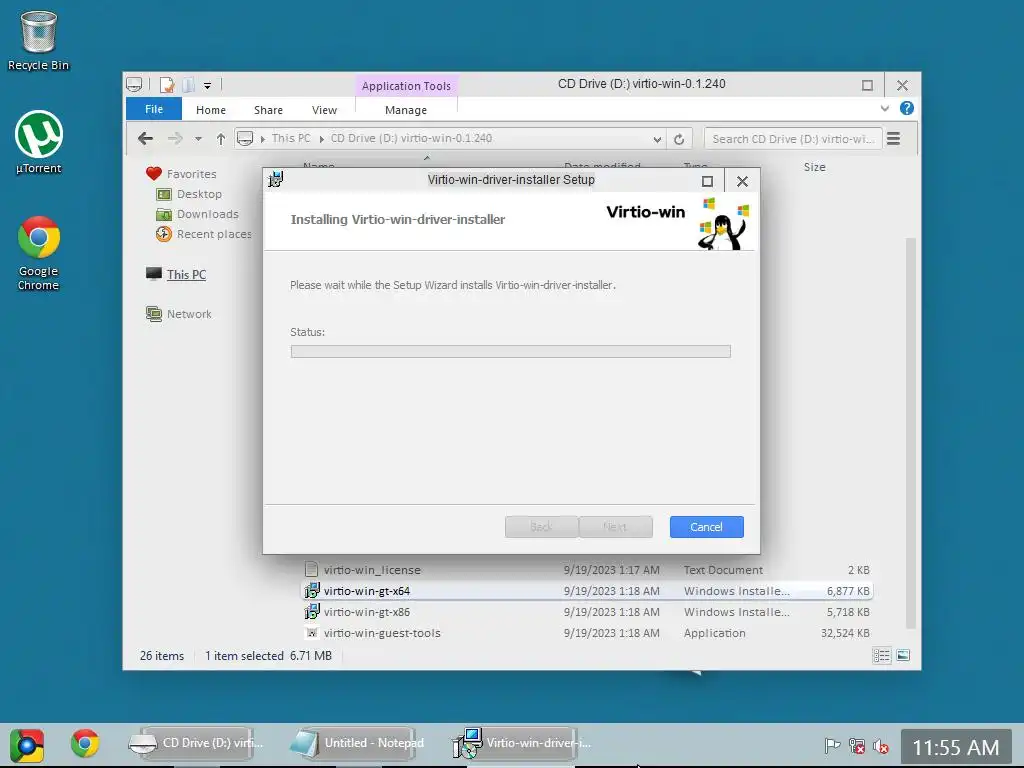Show the clock at 11:55 AM
This screenshot has height=768, width=1024.
(x=955, y=747)
